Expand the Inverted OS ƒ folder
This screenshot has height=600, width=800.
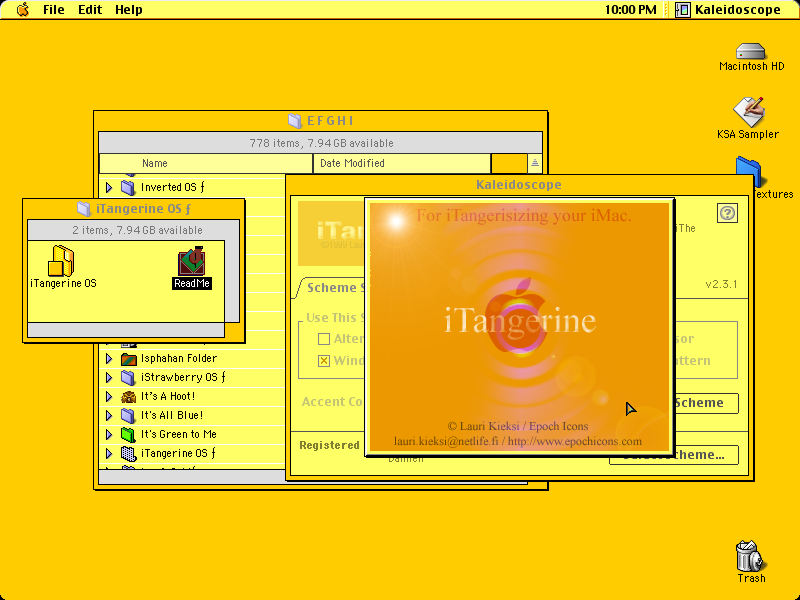(x=109, y=187)
